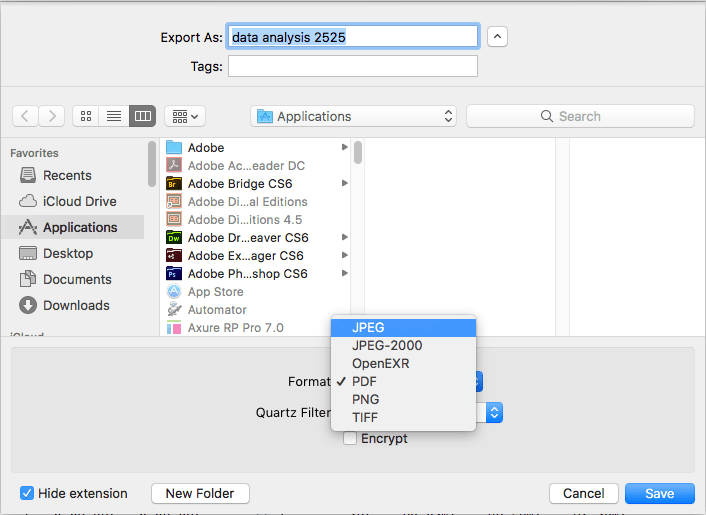Click the Save button
This screenshot has width=706, height=515.
tap(660, 493)
